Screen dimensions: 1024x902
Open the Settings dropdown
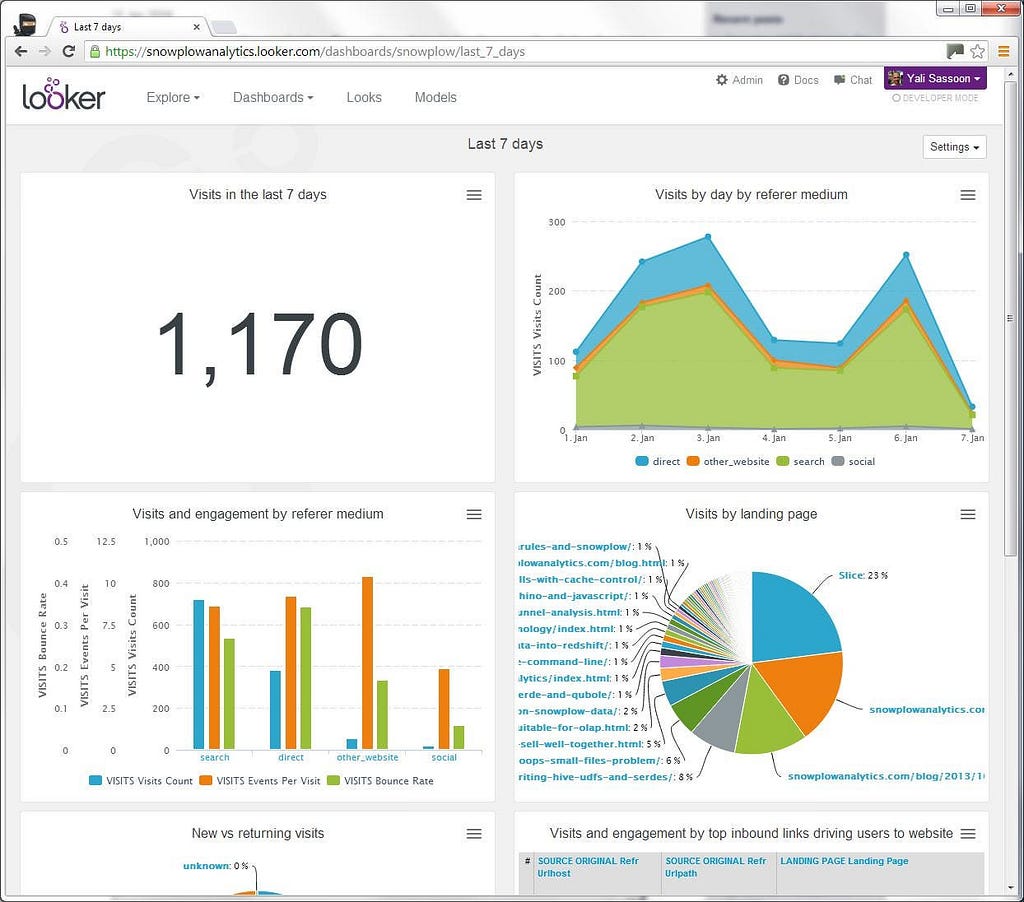(954, 147)
